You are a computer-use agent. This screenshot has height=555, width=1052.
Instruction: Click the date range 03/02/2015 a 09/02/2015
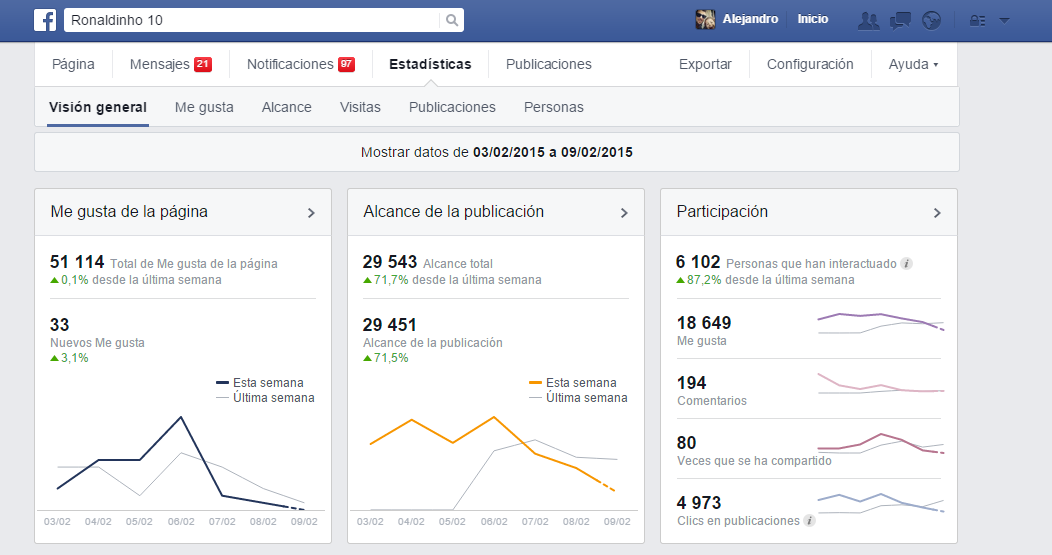tap(553, 152)
